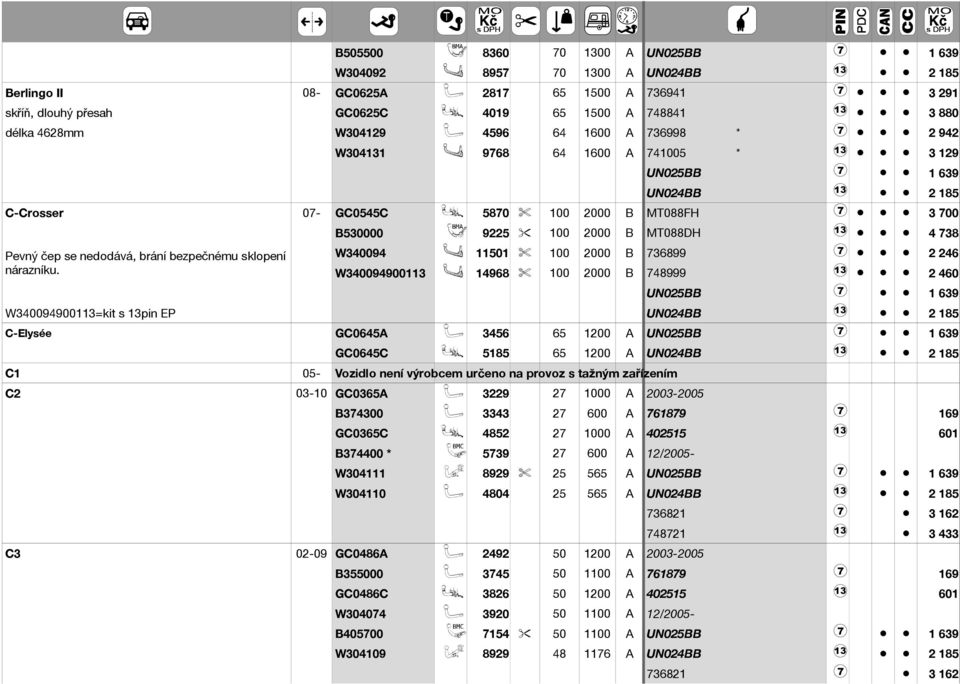Screen dimensions: 960x684
Task: Click the towbar type icon beside W304131
Action: (452, 151)
